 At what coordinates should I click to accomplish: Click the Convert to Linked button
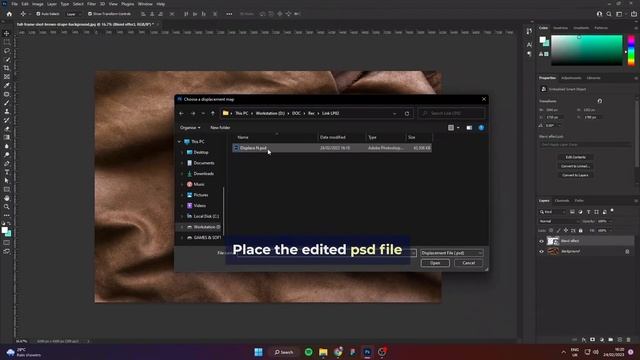click(576, 166)
